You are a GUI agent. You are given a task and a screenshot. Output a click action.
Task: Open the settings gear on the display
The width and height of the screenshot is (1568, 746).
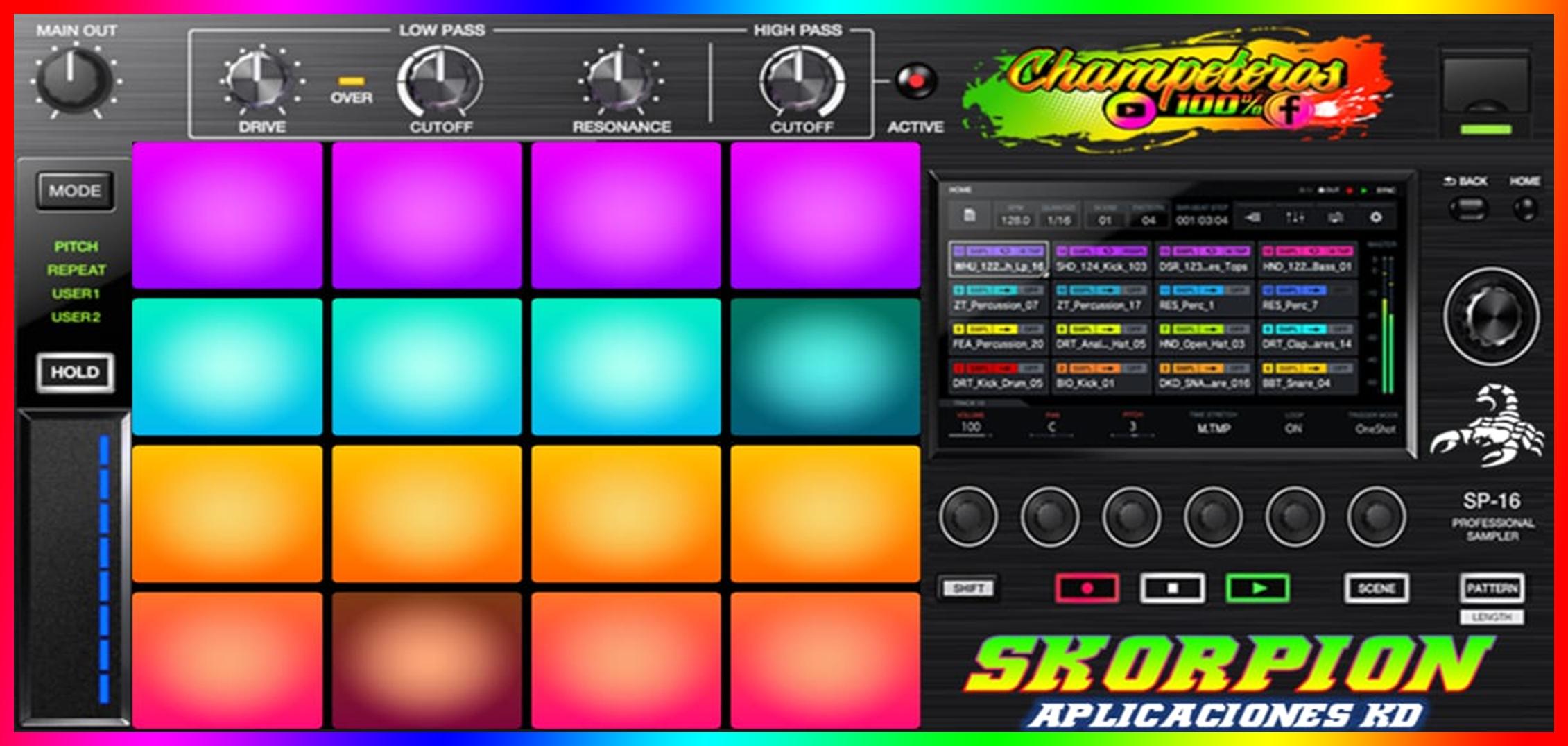(x=1376, y=218)
